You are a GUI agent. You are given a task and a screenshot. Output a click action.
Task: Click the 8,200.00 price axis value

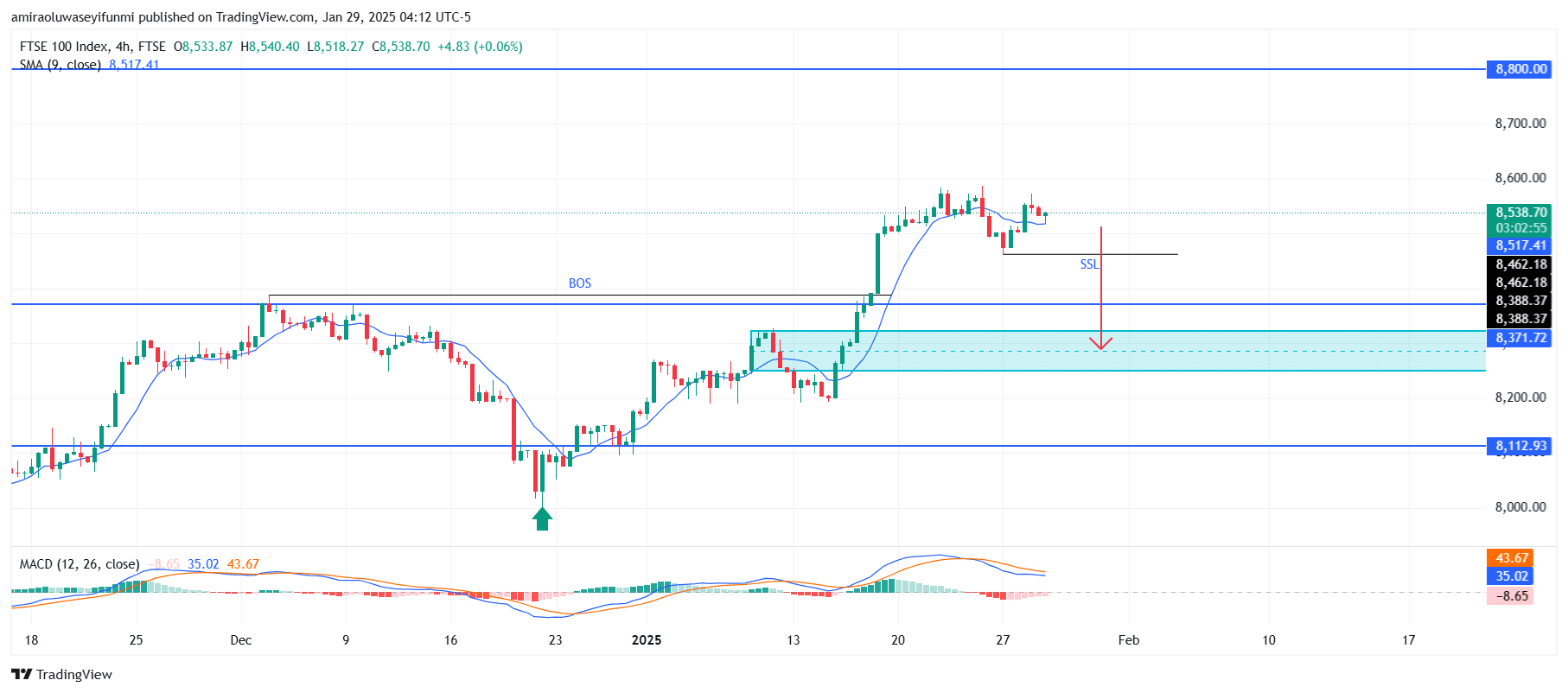tap(1520, 397)
